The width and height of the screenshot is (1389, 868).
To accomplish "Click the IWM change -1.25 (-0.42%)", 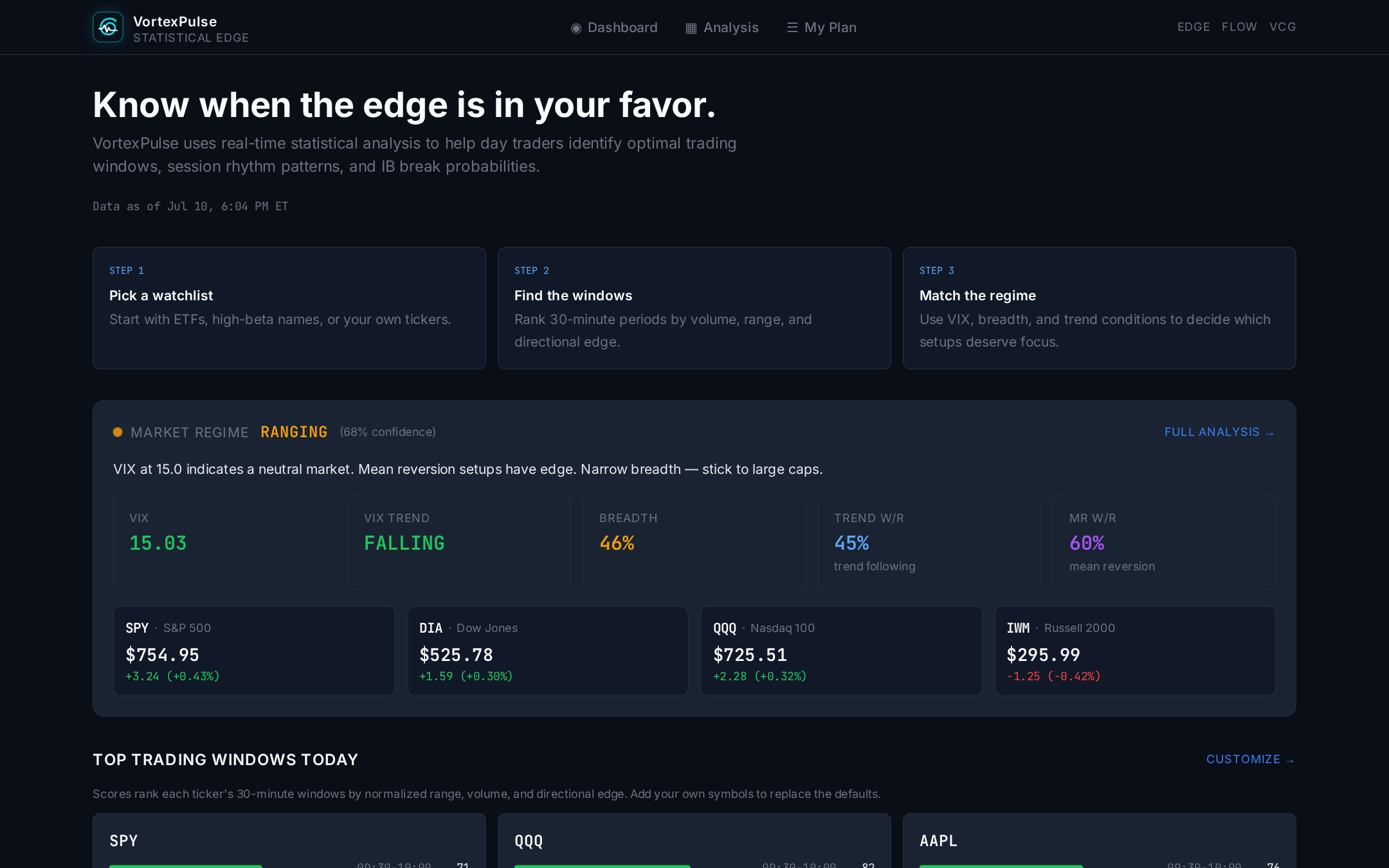I will point(1053,676).
